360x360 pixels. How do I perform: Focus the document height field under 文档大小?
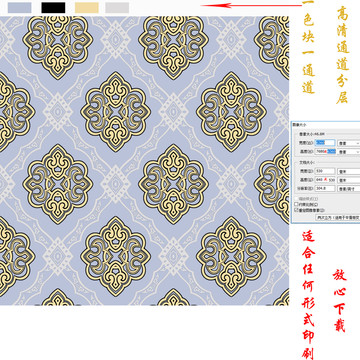click(325, 180)
